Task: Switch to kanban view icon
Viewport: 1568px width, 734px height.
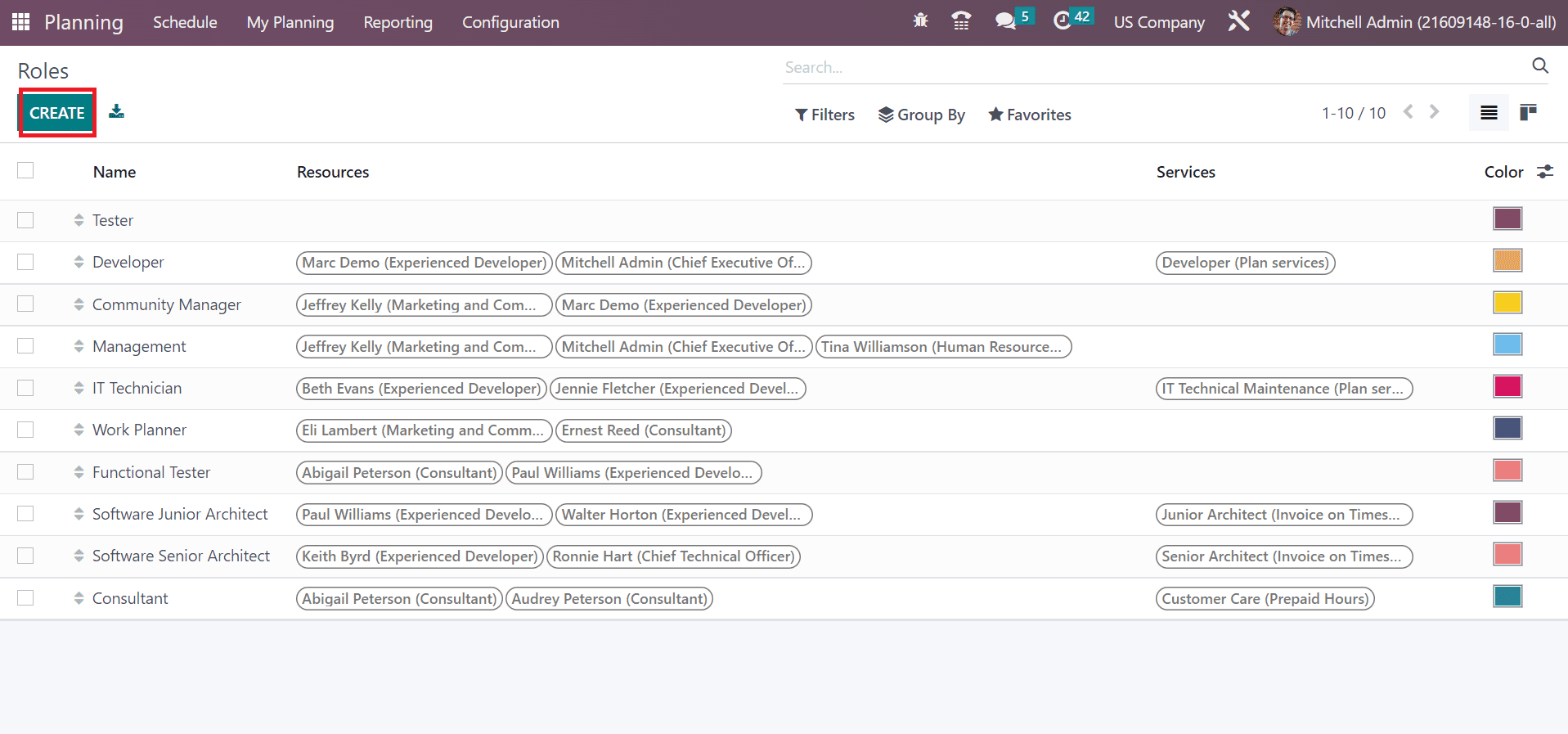Action: pyautogui.click(x=1528, y=113)
